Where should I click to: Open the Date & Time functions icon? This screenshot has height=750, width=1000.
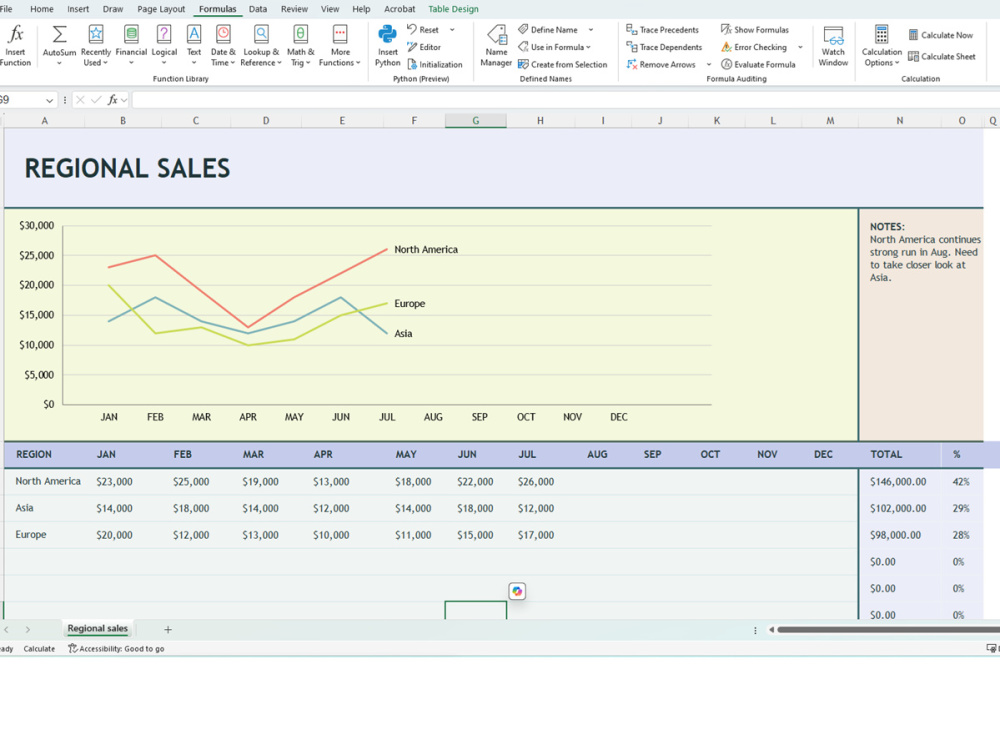tap(223, 34)
